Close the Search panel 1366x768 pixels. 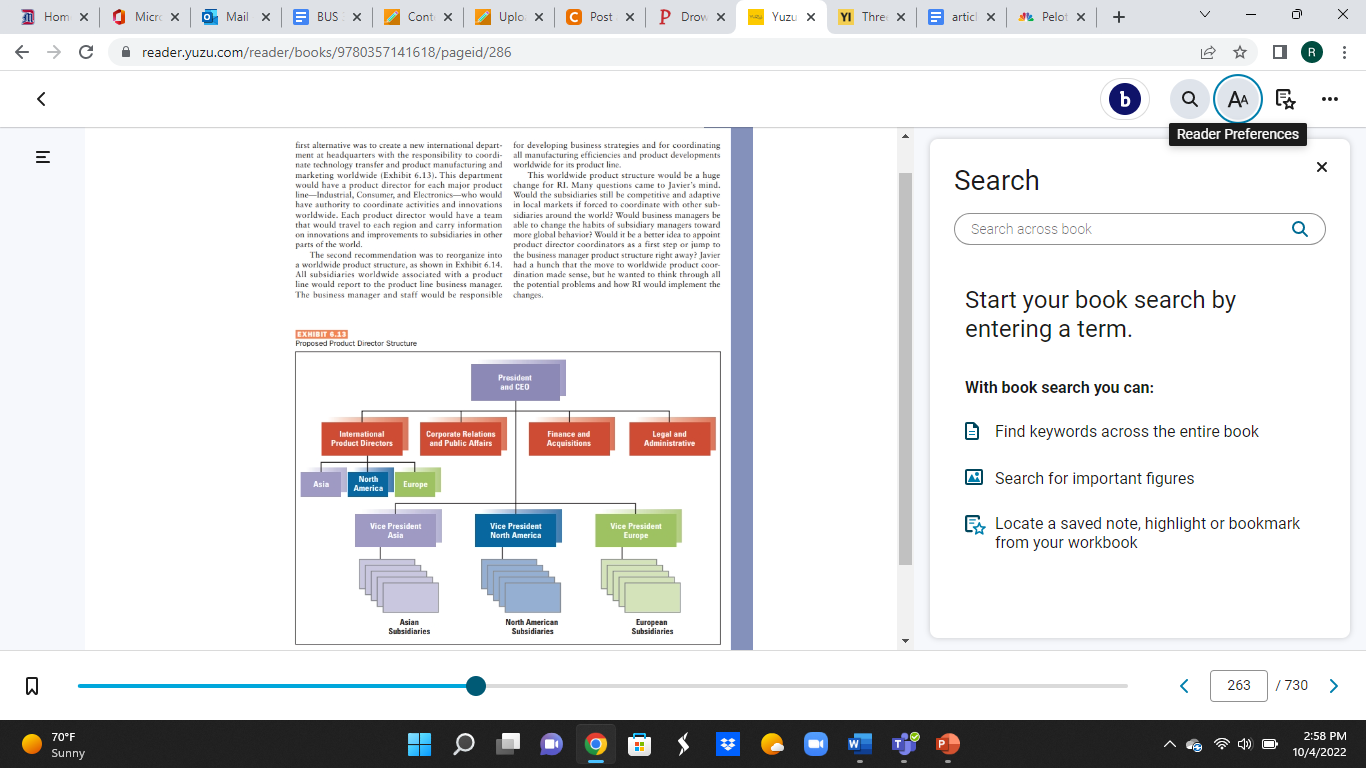1322,167
